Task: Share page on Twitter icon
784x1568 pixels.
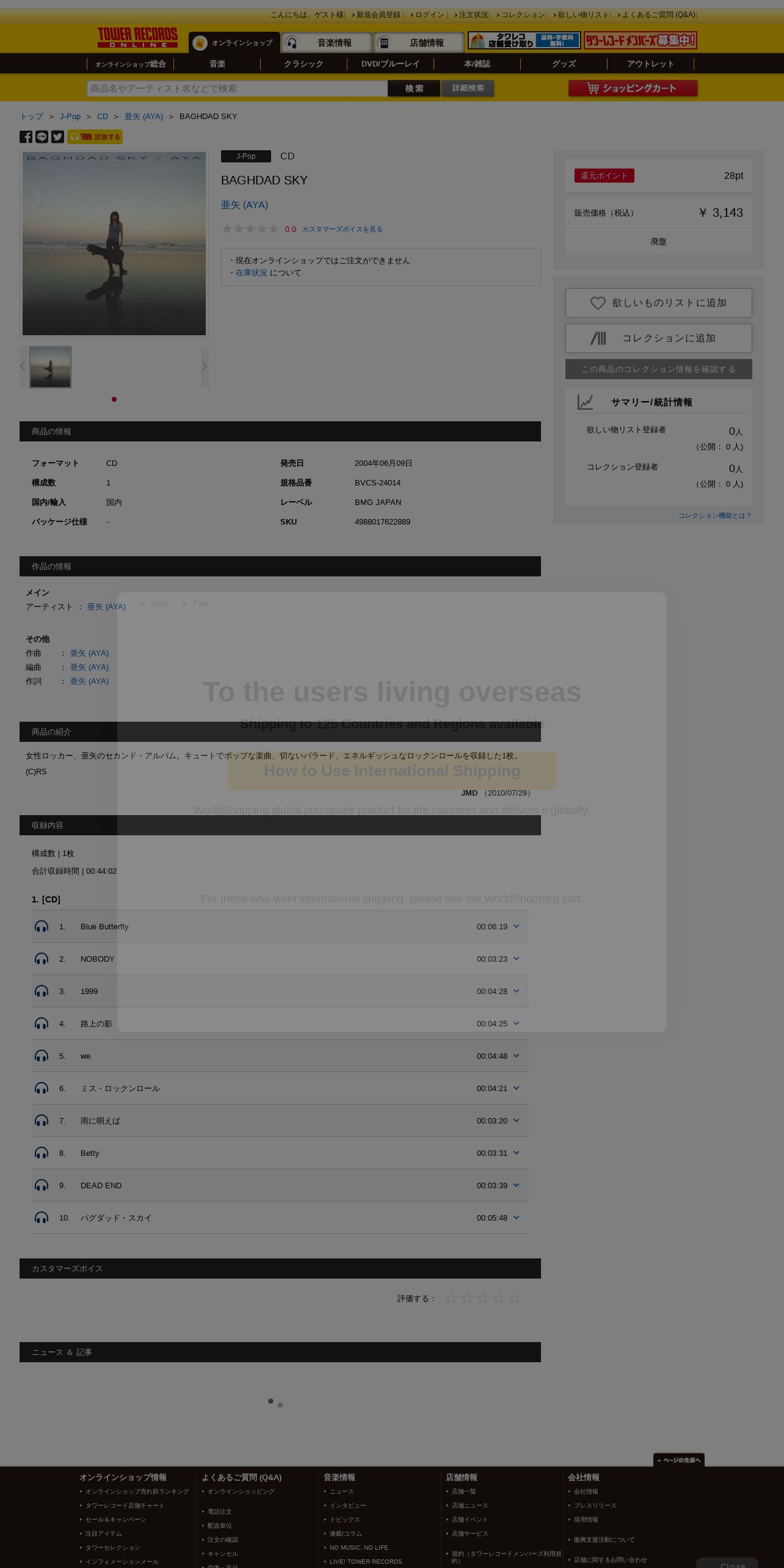Action: 57,137
